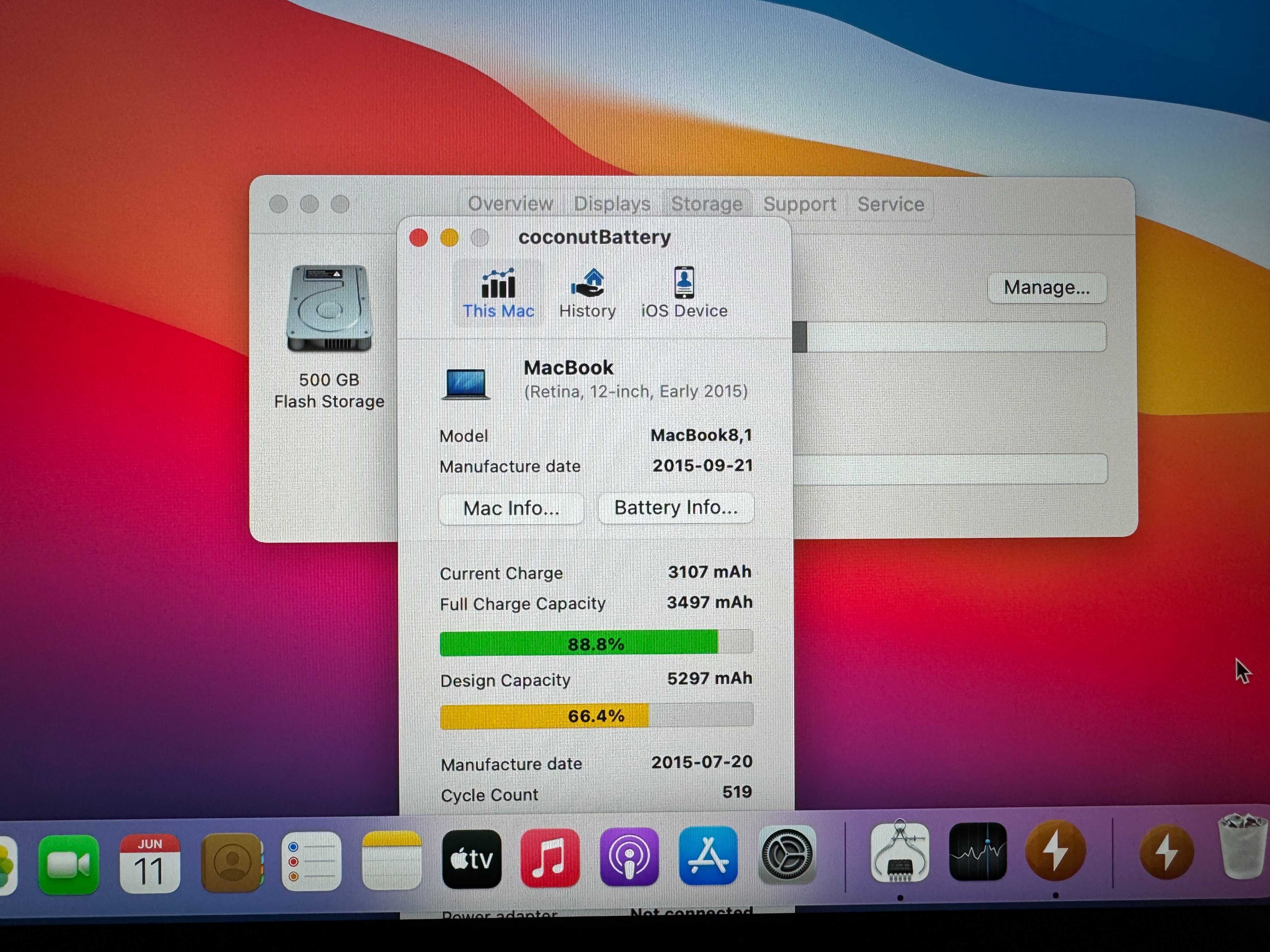Click the 3107 mAh current charge value
Viewport: 1270px width, 952px height.
coord(710,571)
